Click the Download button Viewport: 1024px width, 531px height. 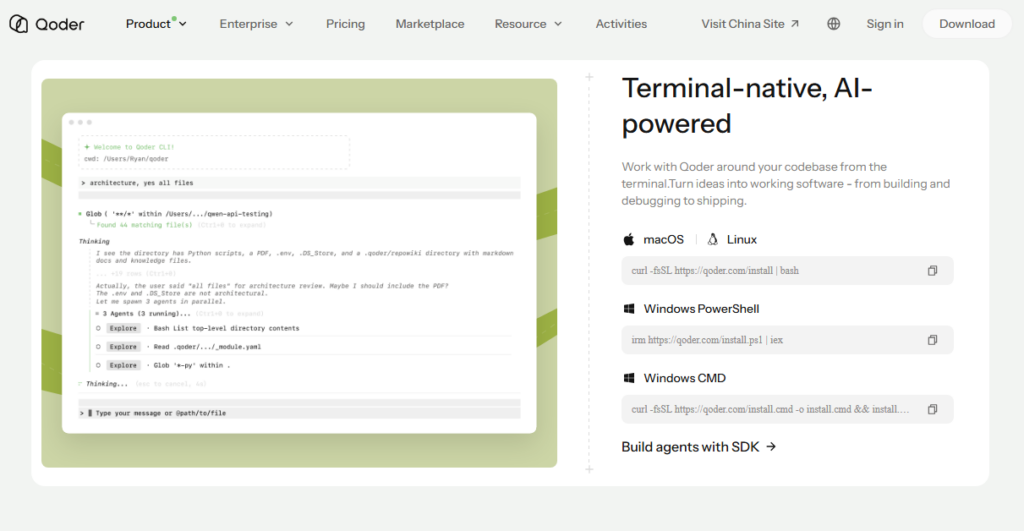[x=967, y=24]
